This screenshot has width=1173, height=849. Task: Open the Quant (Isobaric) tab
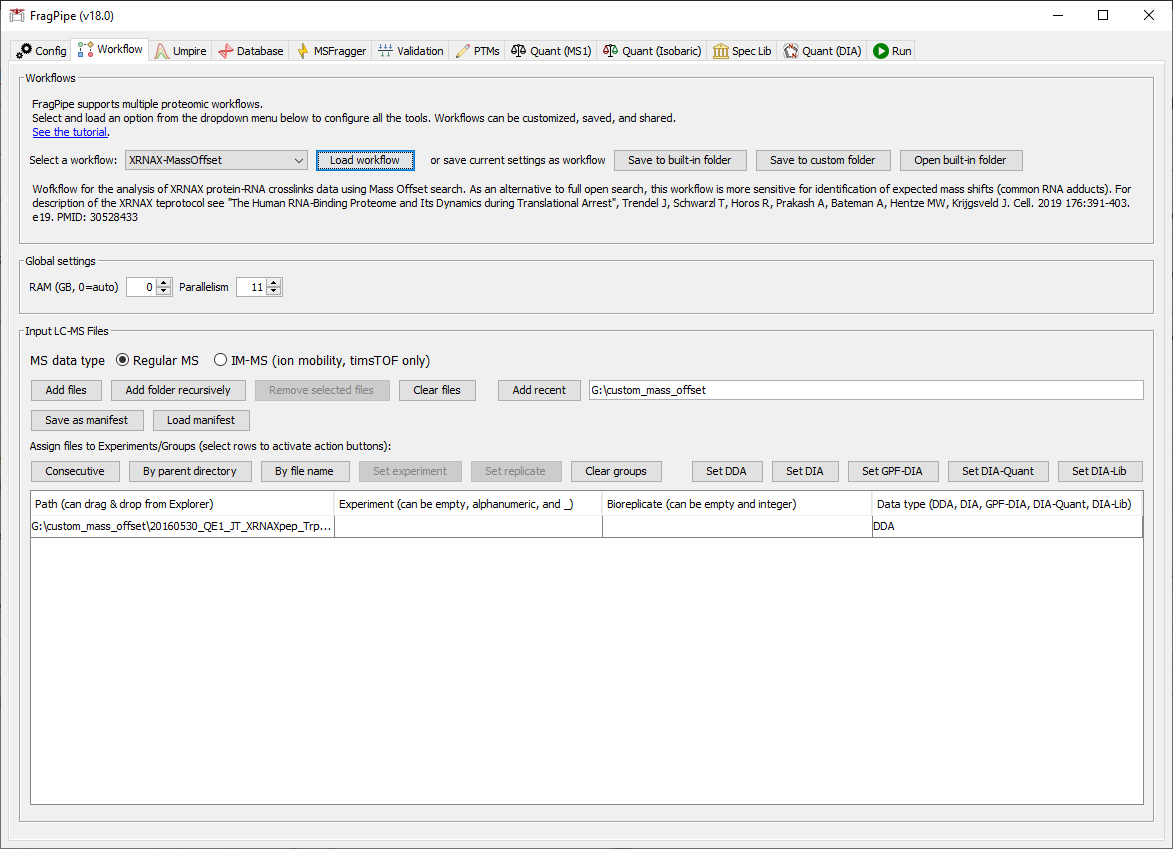tap(652, 51)
